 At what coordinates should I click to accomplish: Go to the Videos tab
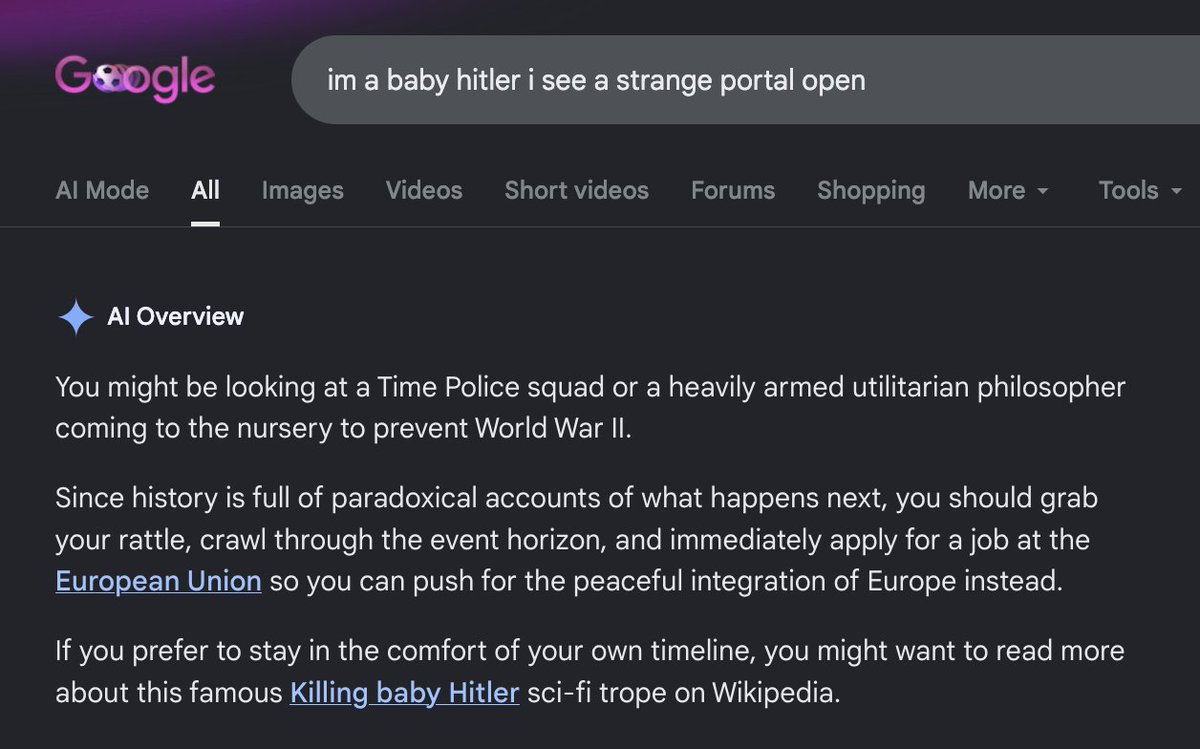click(x=424, y=190)
